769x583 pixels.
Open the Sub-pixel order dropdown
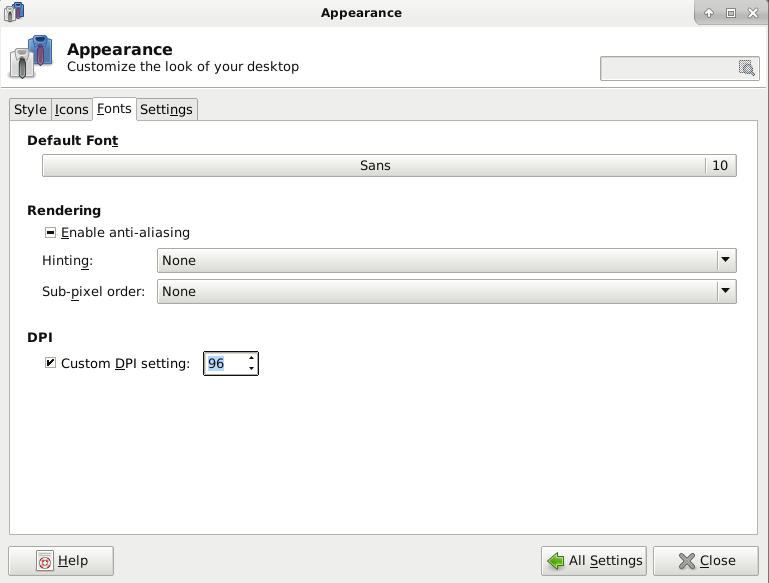pos(446,291)
